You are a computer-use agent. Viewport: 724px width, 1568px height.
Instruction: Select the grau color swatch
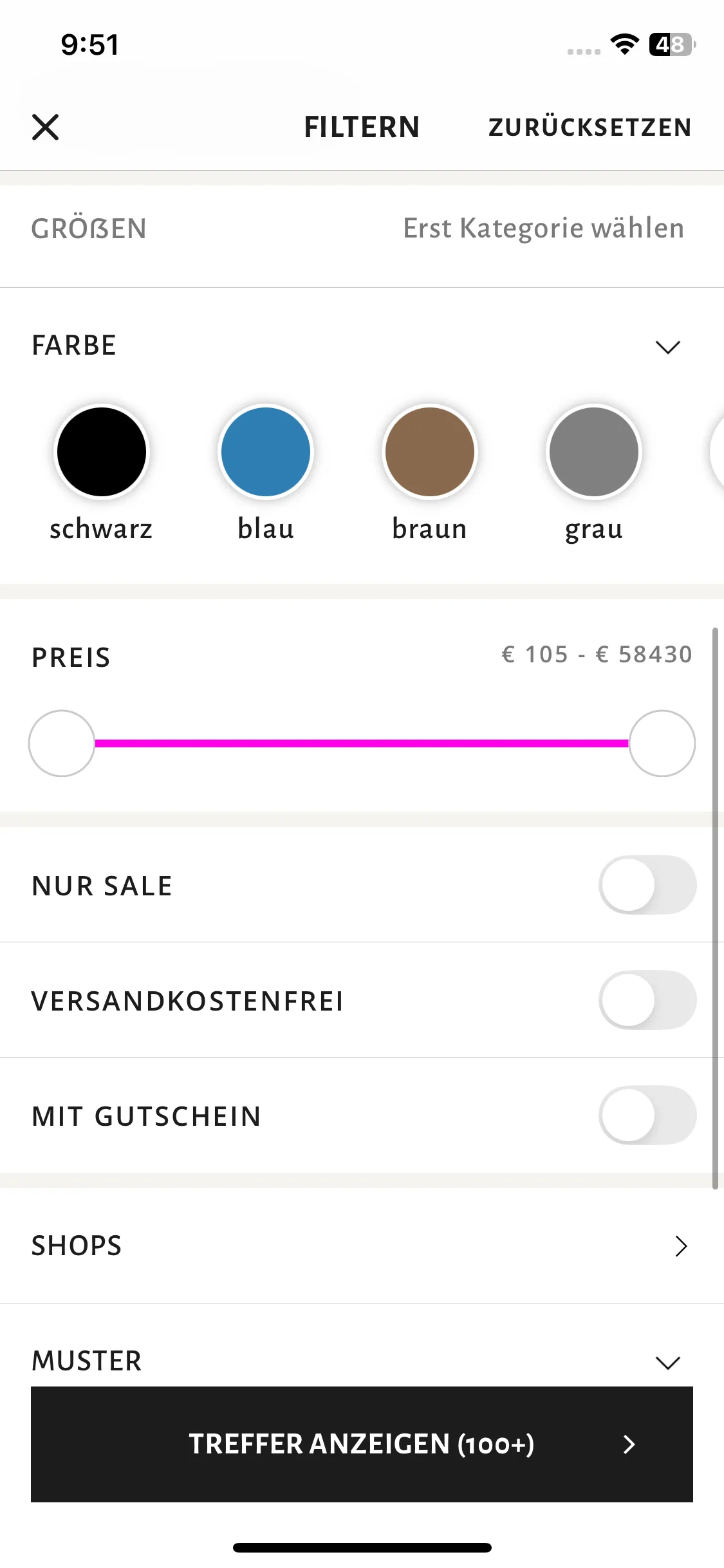coord(594,452)
